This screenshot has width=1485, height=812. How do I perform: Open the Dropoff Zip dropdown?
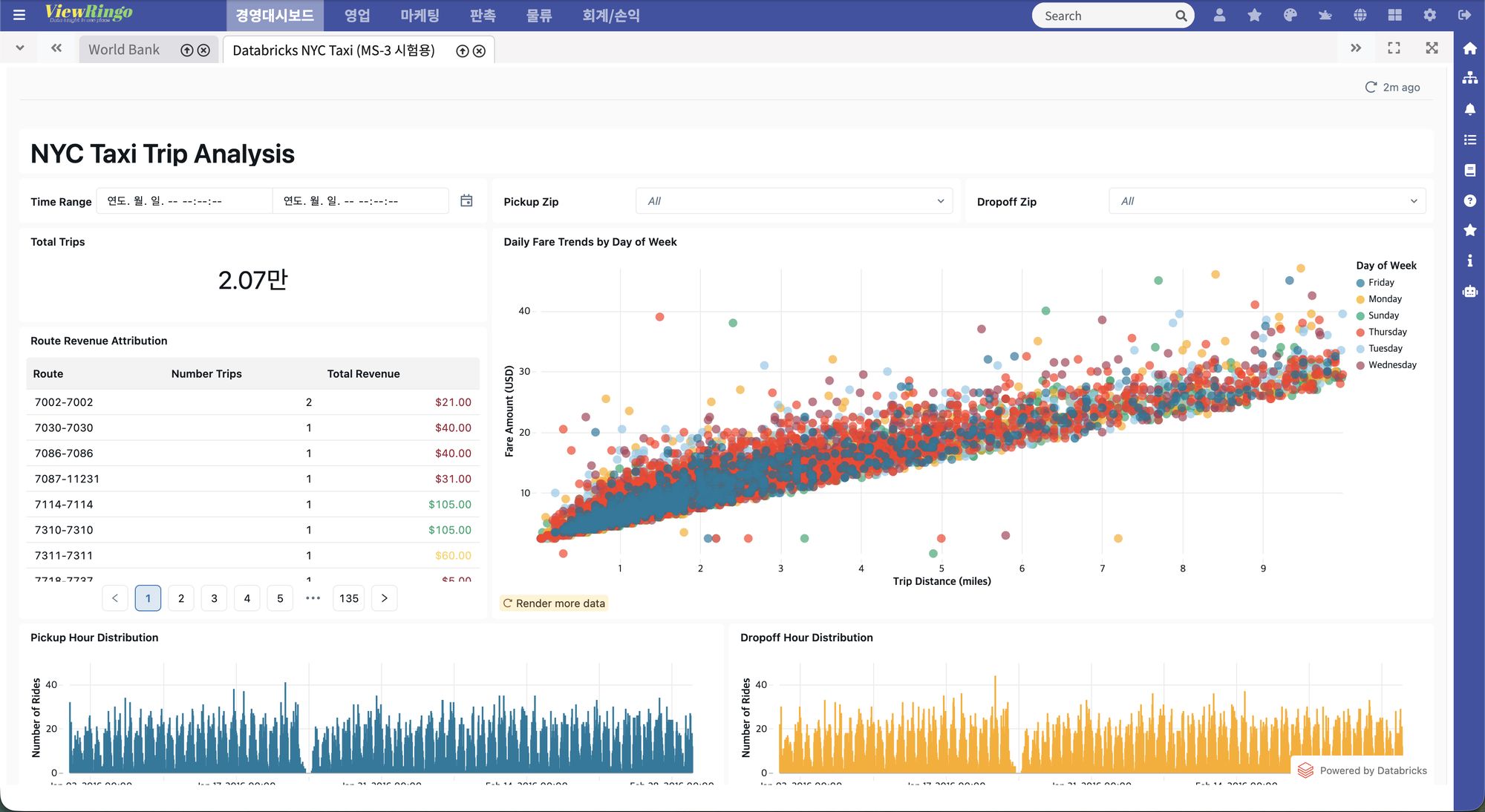pos(1267,201)
